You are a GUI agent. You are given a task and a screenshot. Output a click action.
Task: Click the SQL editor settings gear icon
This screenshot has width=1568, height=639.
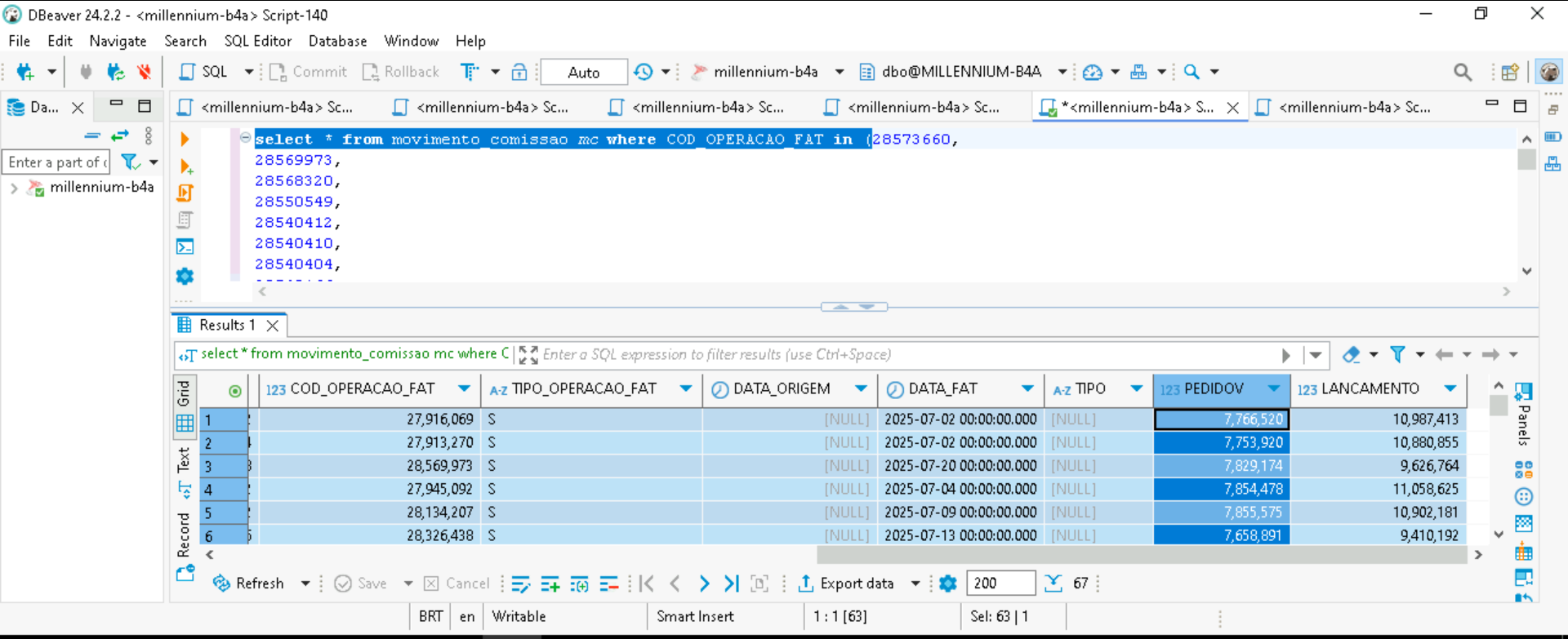coord(185,276)
